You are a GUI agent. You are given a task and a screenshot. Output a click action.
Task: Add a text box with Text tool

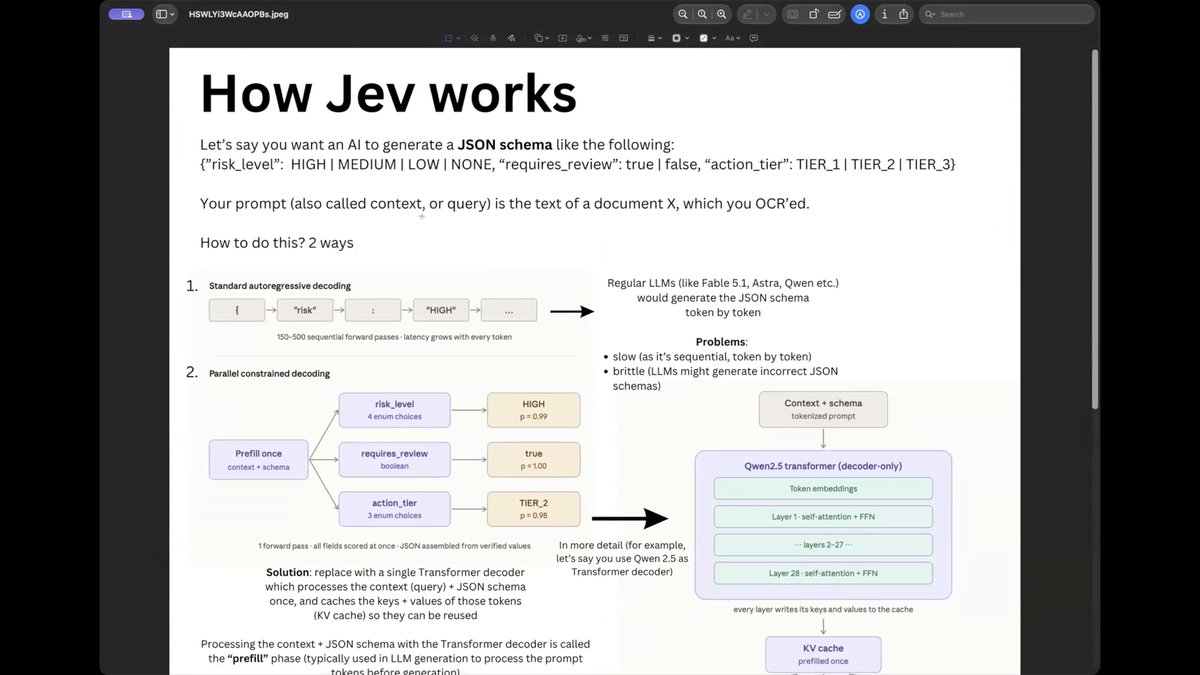point(562,38)
